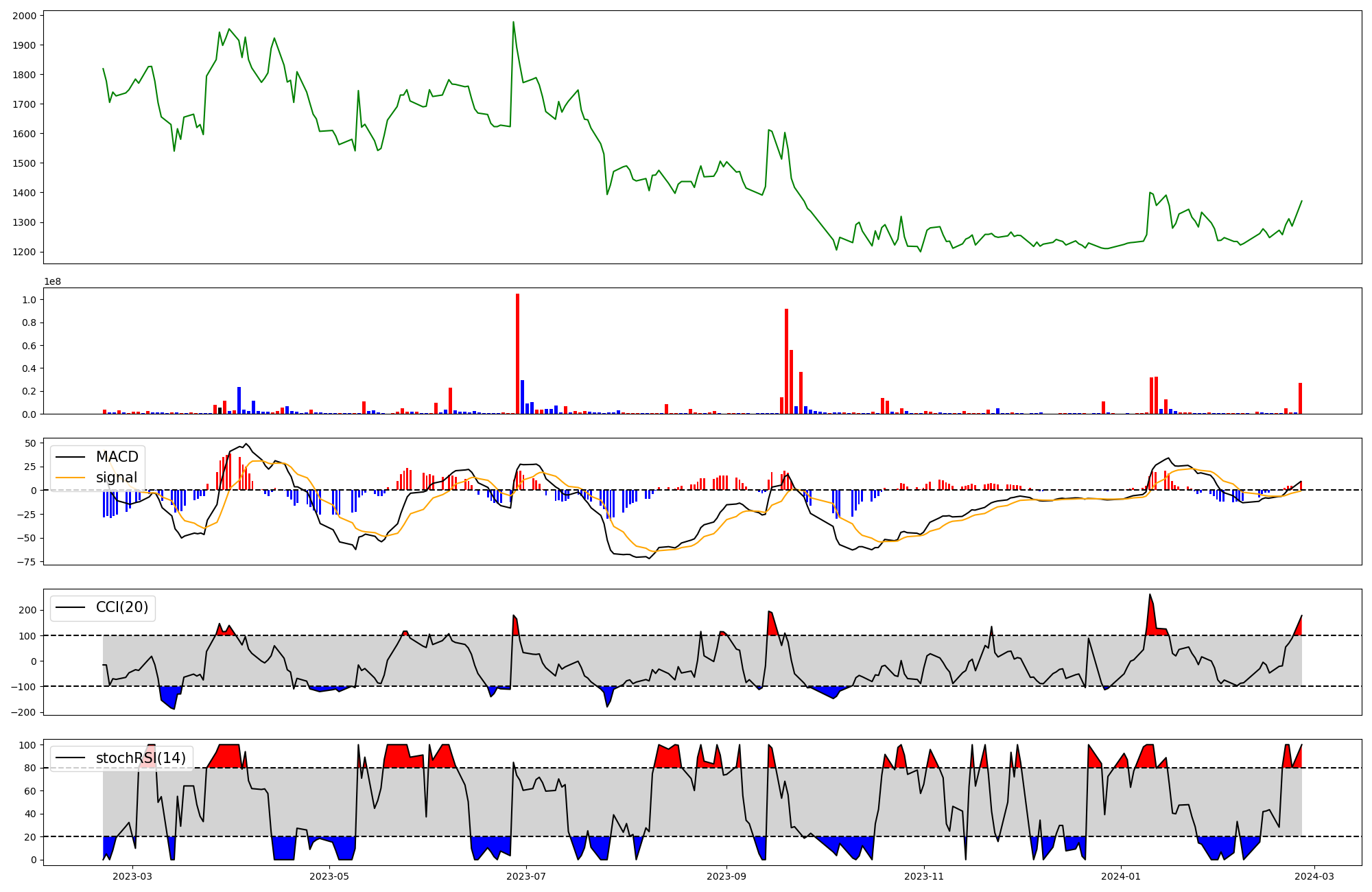Click the stochRSI(14) legend label

pyautogui.click(x=141, y=758)
